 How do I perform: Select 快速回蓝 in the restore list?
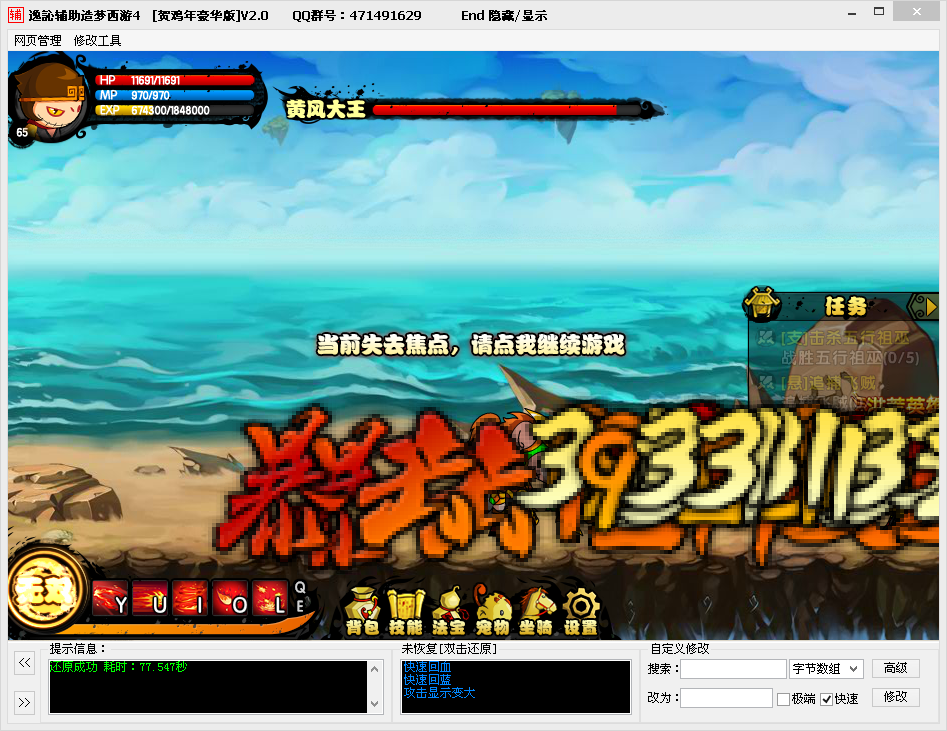coord(428,680)
